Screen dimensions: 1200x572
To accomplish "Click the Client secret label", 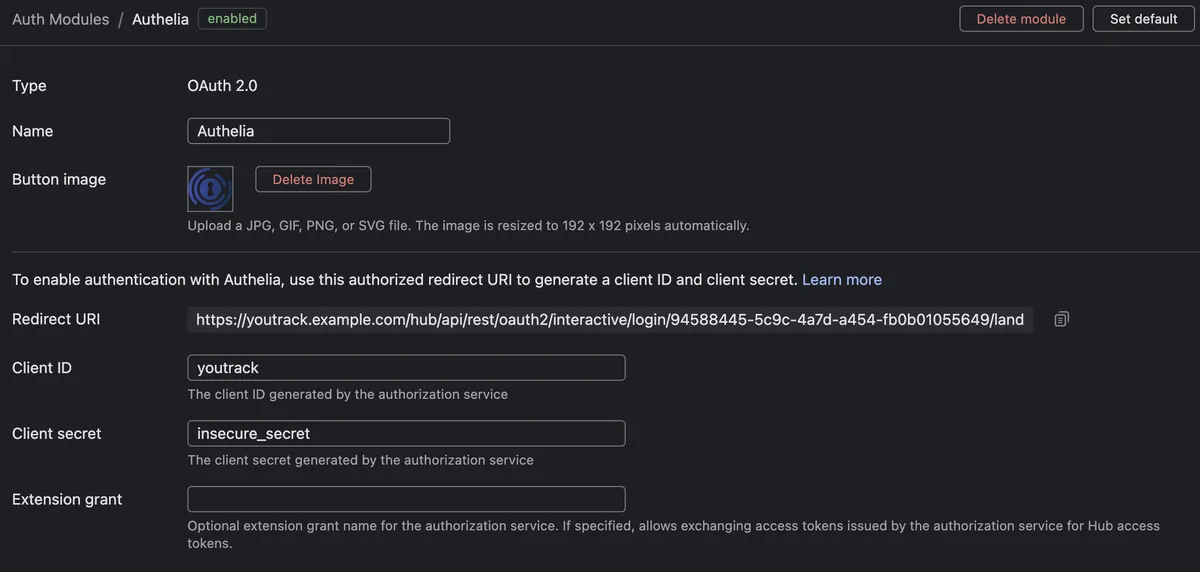I will pos(57,433).
